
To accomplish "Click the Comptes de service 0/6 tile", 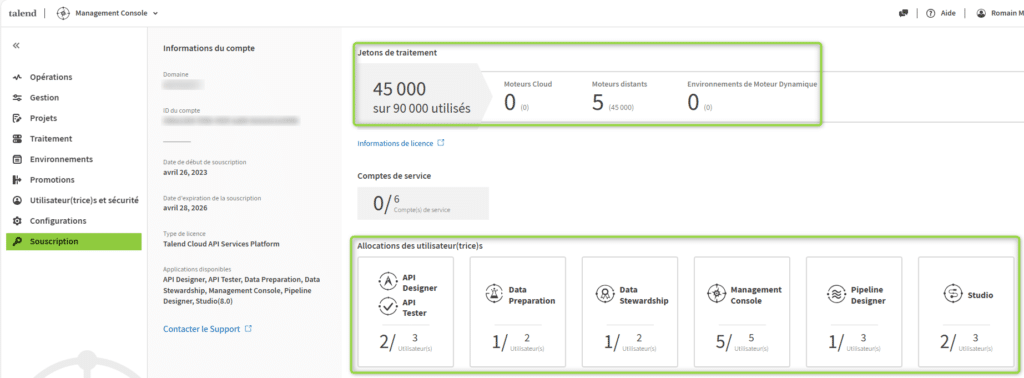I will point(423,203).
